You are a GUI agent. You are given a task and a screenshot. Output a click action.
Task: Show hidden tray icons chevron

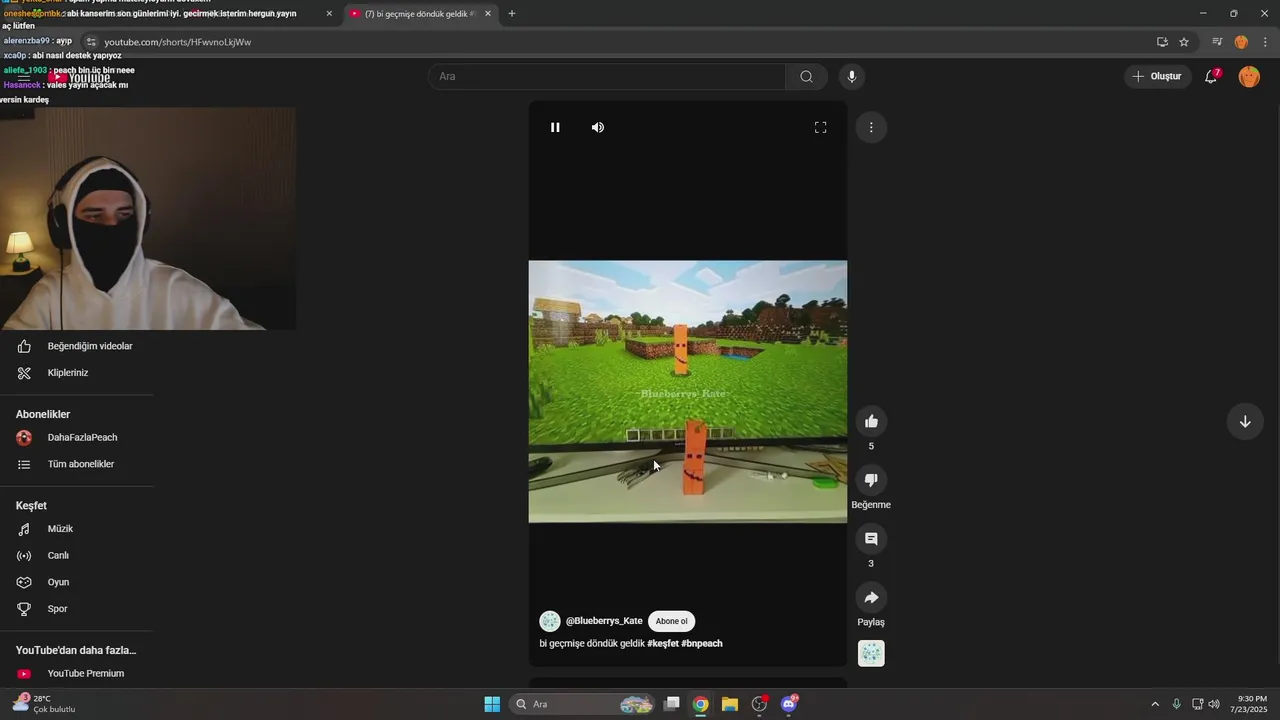(1155, 704)
